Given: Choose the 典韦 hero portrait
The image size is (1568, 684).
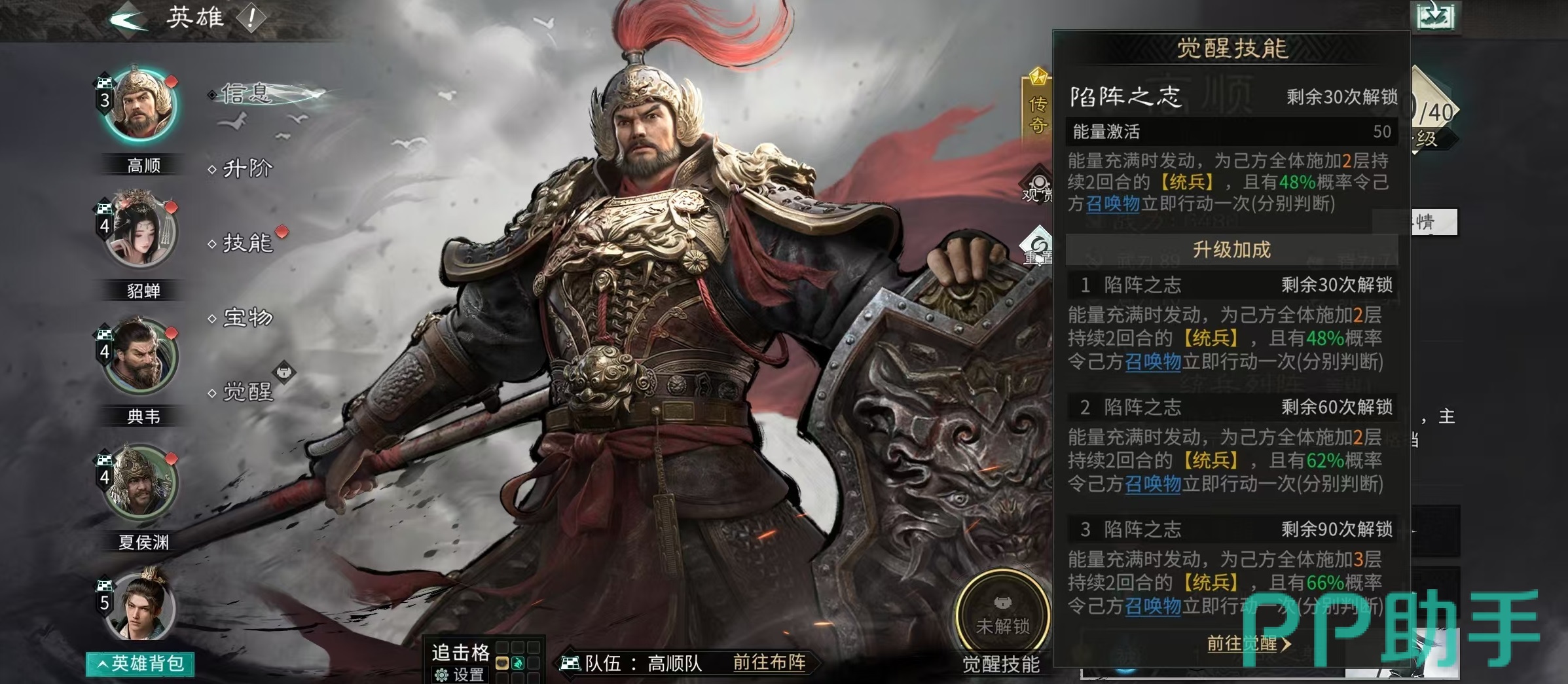Looking at the screenshot, I should [x=141, y=356].
